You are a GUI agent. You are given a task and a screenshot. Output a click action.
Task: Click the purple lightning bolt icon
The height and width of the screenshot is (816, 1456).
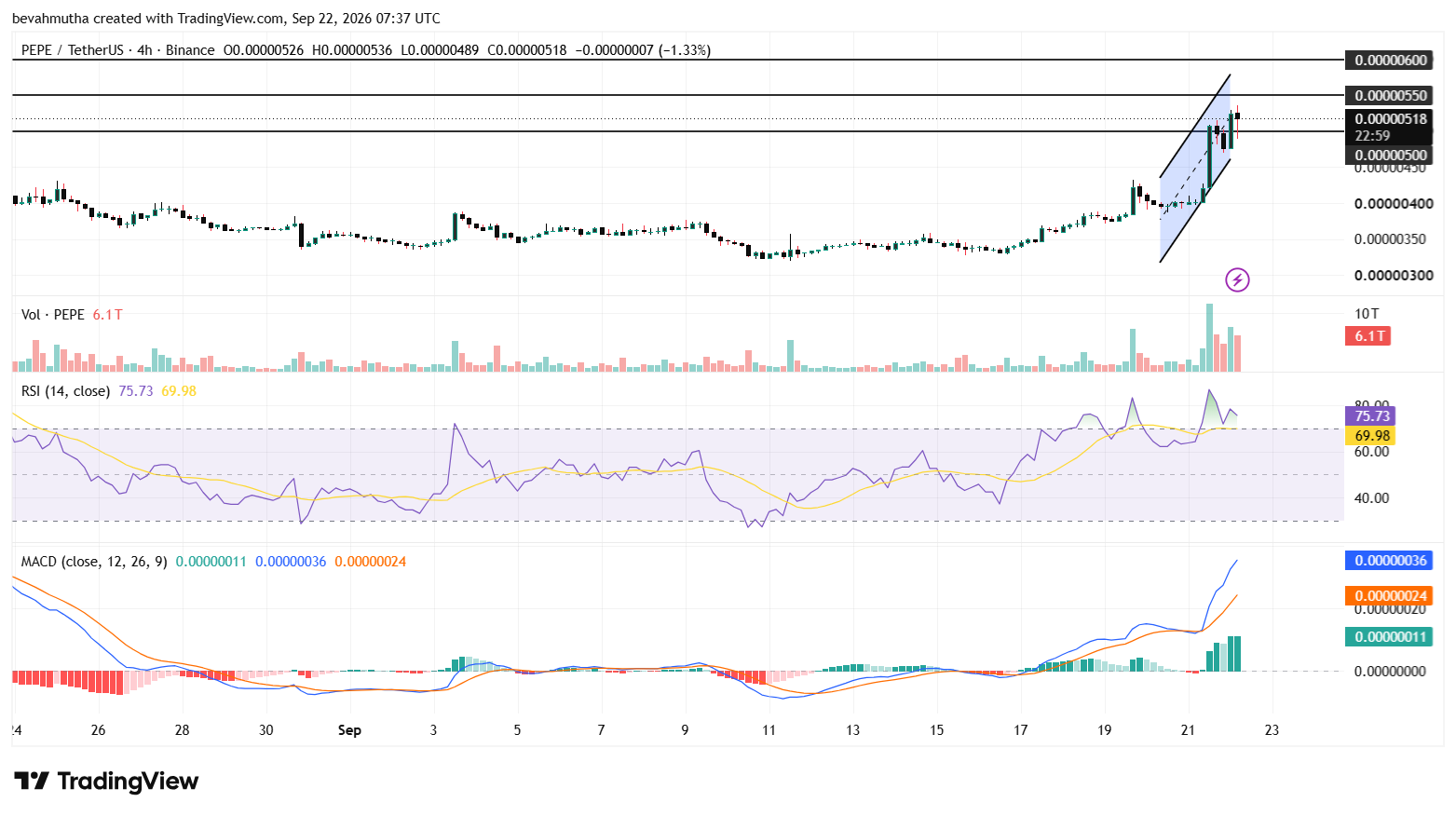pyautogui.click(x=1237, y=279)
